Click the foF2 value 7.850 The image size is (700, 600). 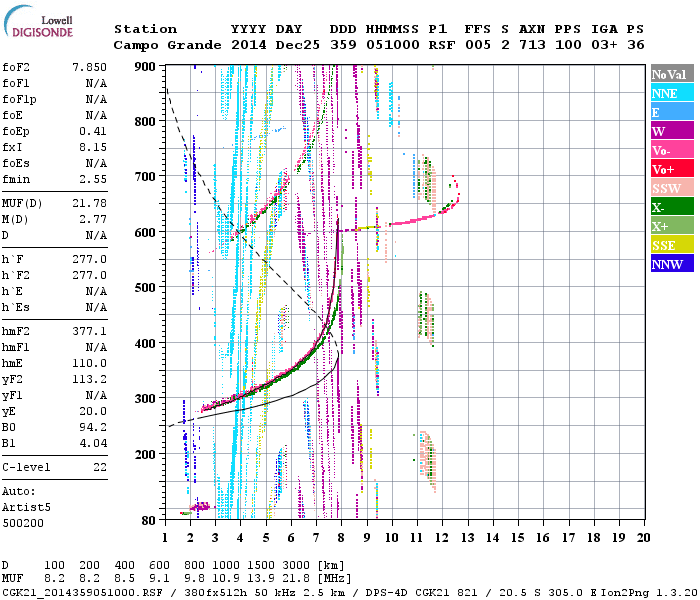pyautogui.click(x=89, y=67)
